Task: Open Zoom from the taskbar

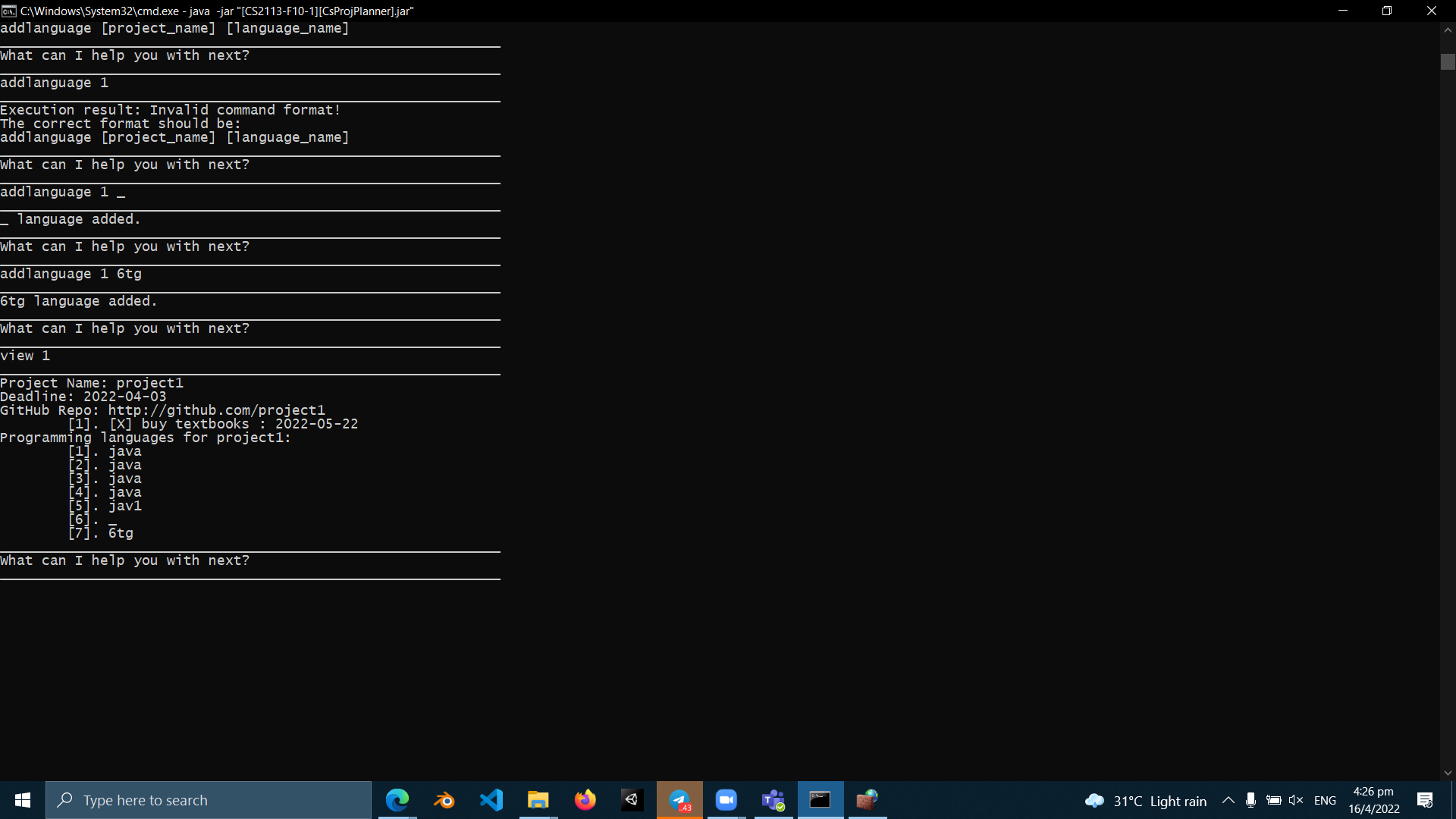Action: coord(726,800)
